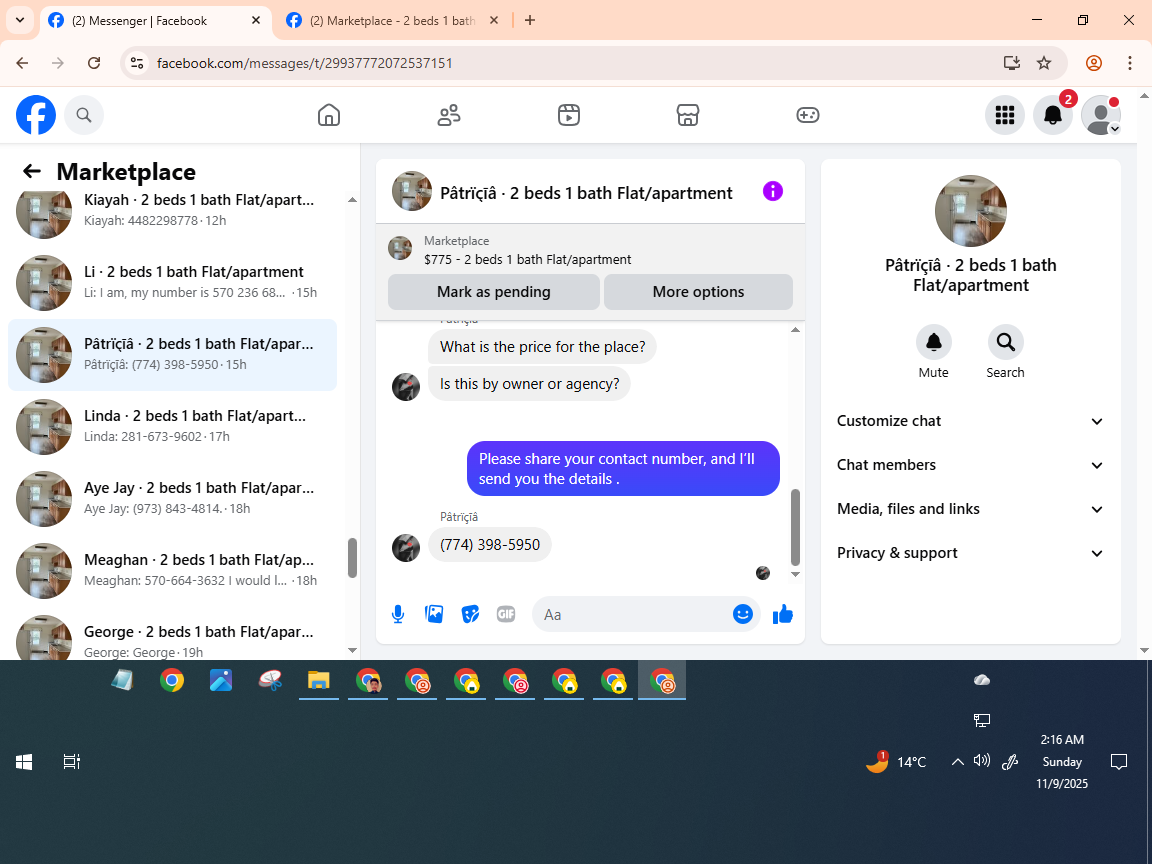Image resolution: width=1152 pixels, height=864 pixels.
Task: Click the chat scroll down arrow
Action: pos(795,575)
